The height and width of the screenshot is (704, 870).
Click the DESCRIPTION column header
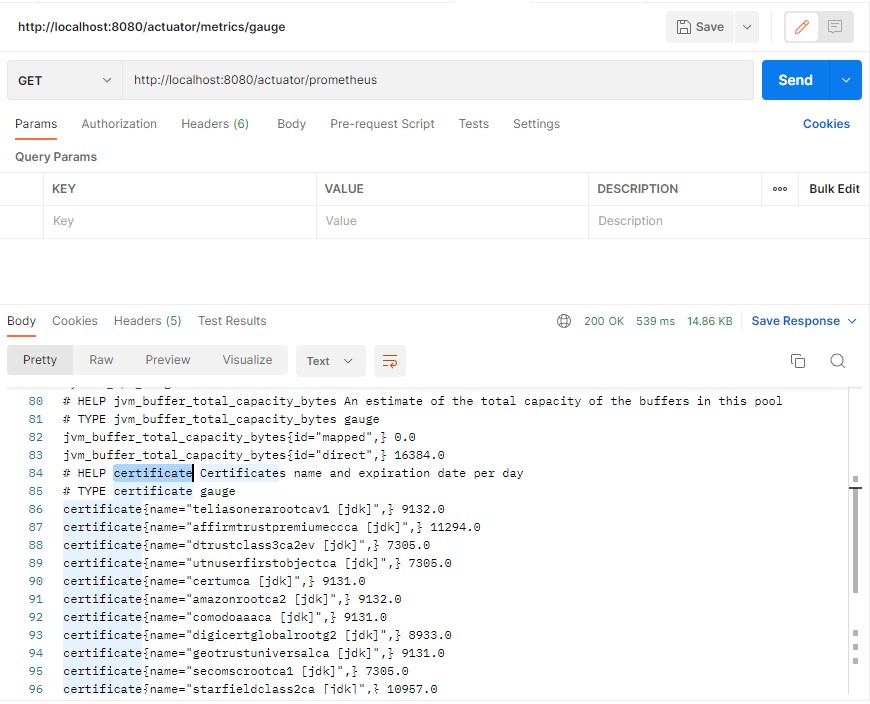pos(638,189)
